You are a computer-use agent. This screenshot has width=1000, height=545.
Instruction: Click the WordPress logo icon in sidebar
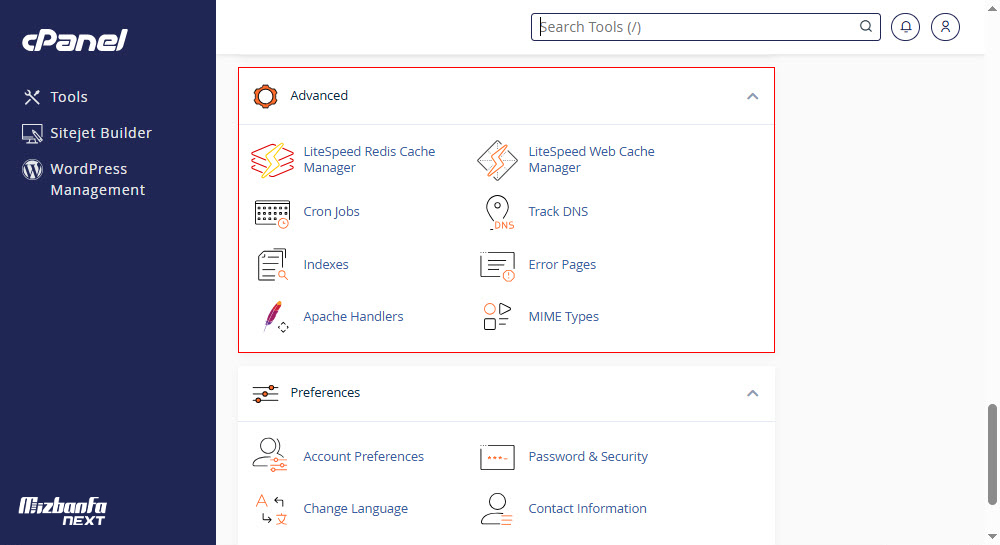(x=32, y=170)
